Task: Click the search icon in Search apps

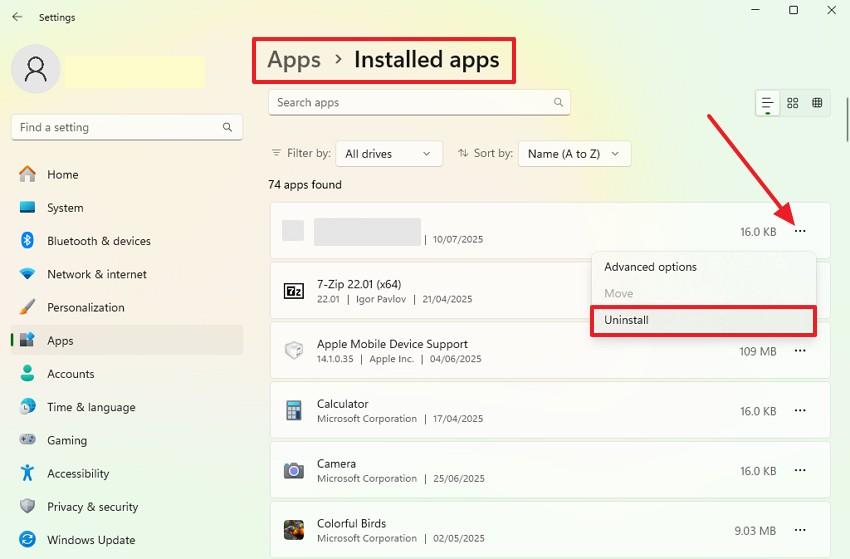Action: pyautogui.click(x=558, y=102)
